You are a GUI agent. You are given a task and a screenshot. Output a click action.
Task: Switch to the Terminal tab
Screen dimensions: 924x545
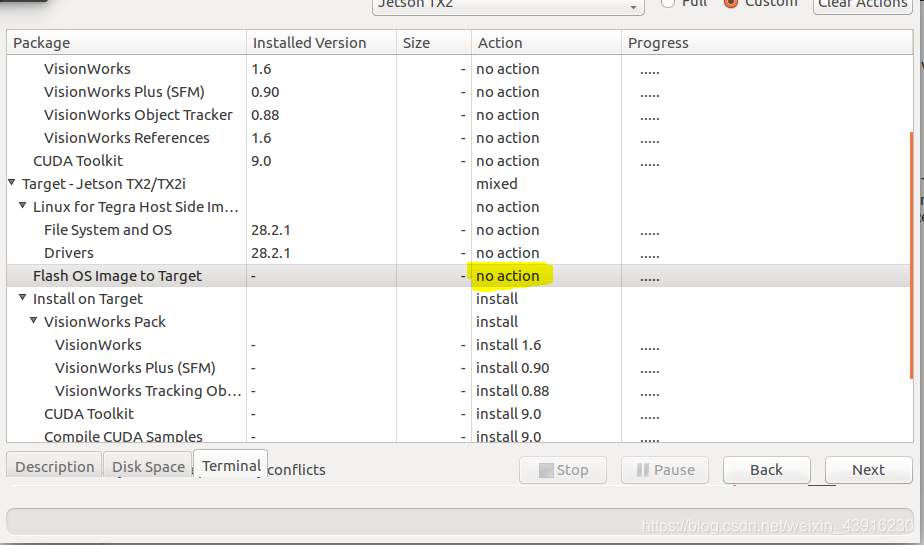click(x=231, y=465)
